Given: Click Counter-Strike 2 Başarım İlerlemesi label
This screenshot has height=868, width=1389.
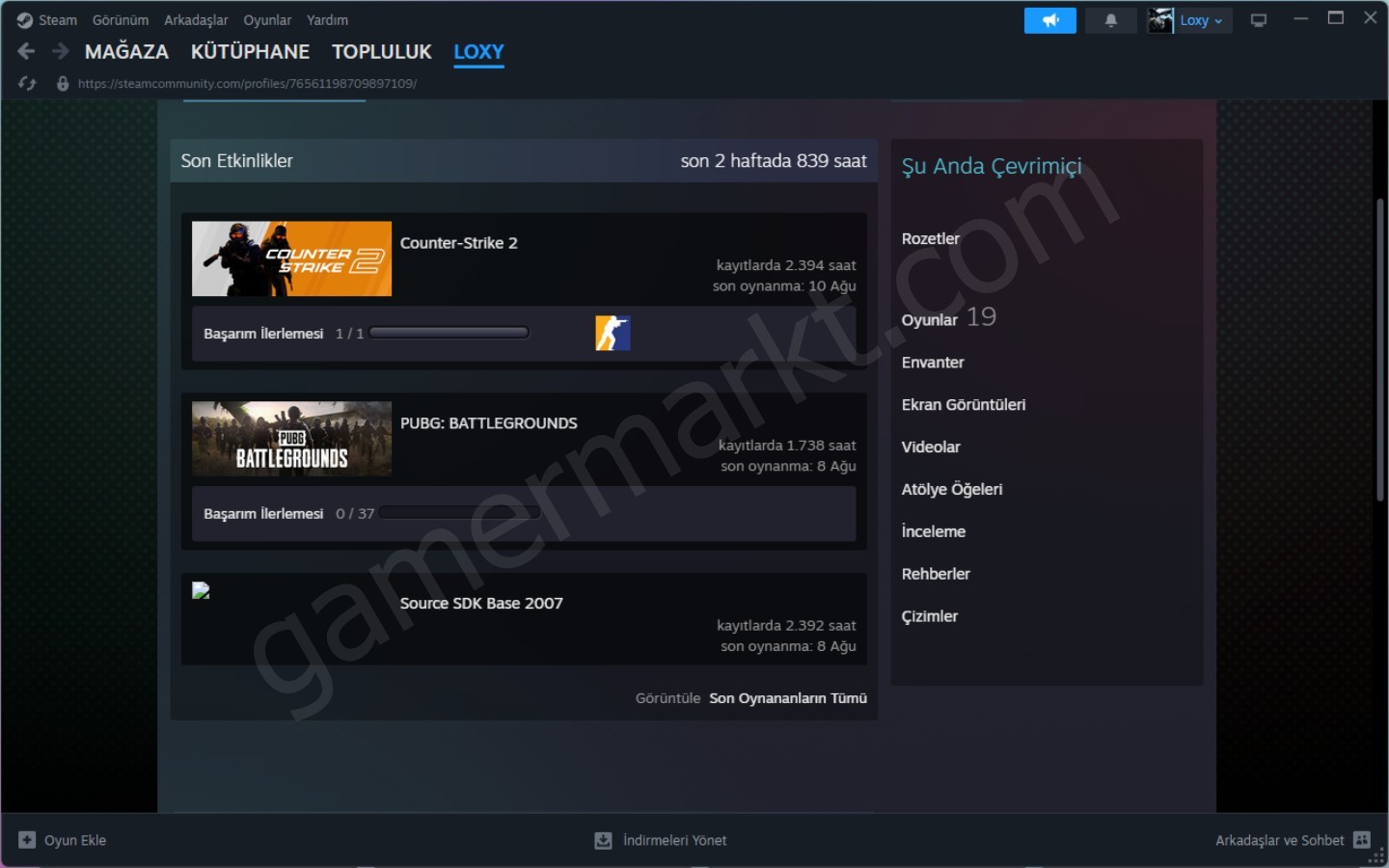Looking at the screenshot, I should click(x=263, y=334).
